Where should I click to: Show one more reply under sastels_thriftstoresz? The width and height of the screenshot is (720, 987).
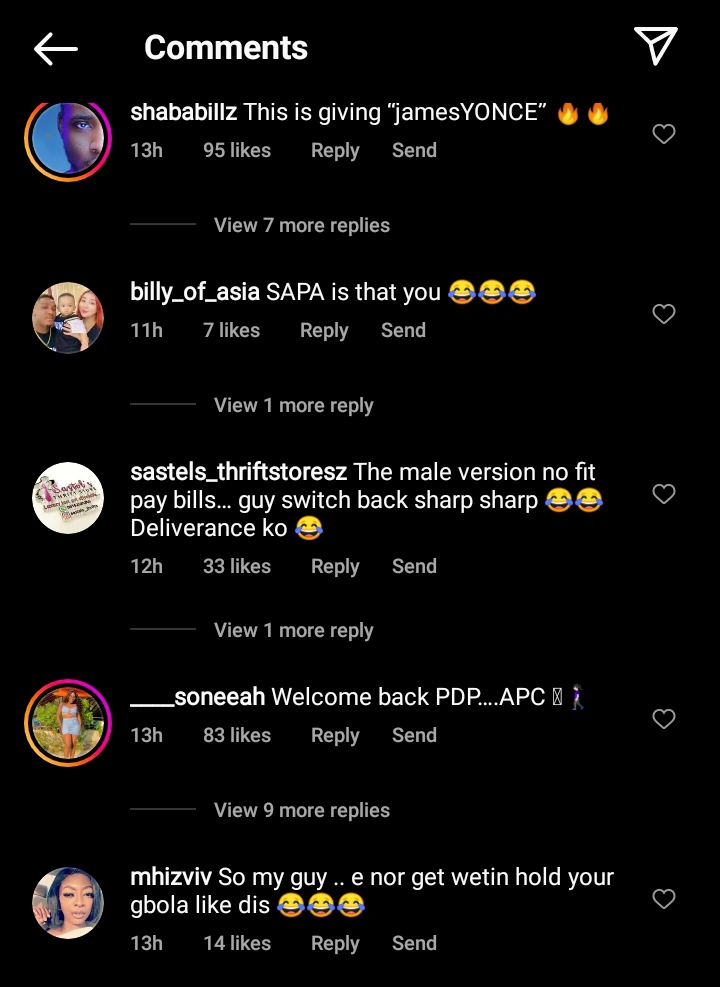293,630
